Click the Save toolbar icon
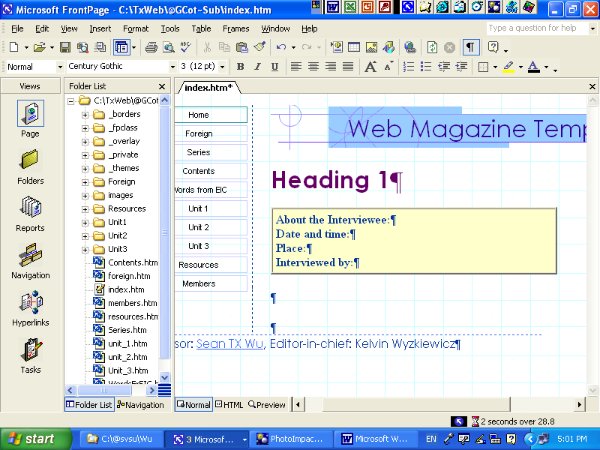Image resolution: width=600 pixels, height=450 pixels. pos(65,47)
